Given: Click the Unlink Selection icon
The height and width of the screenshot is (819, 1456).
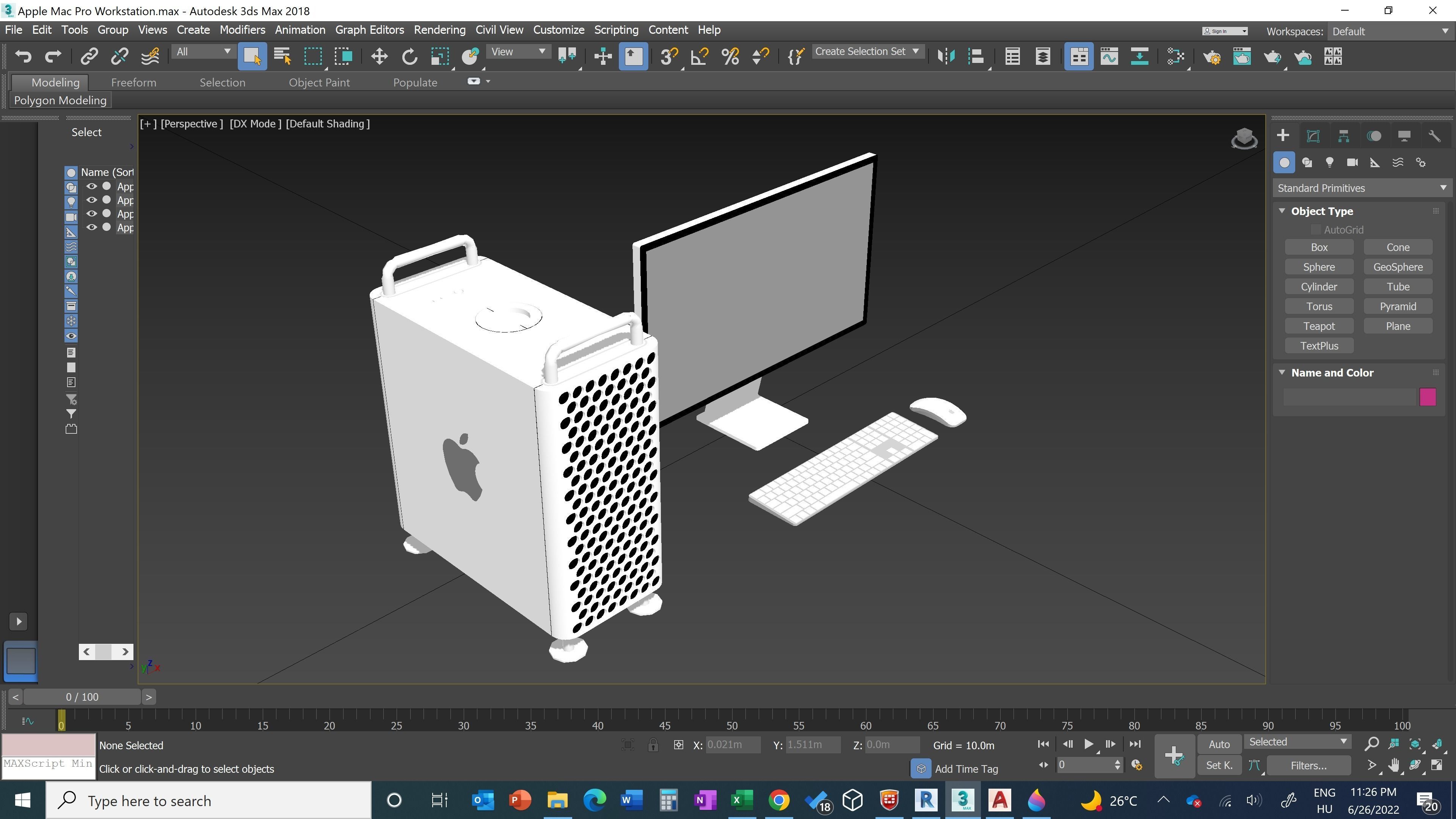Looking at the screenshot, I should pos(119,56).
